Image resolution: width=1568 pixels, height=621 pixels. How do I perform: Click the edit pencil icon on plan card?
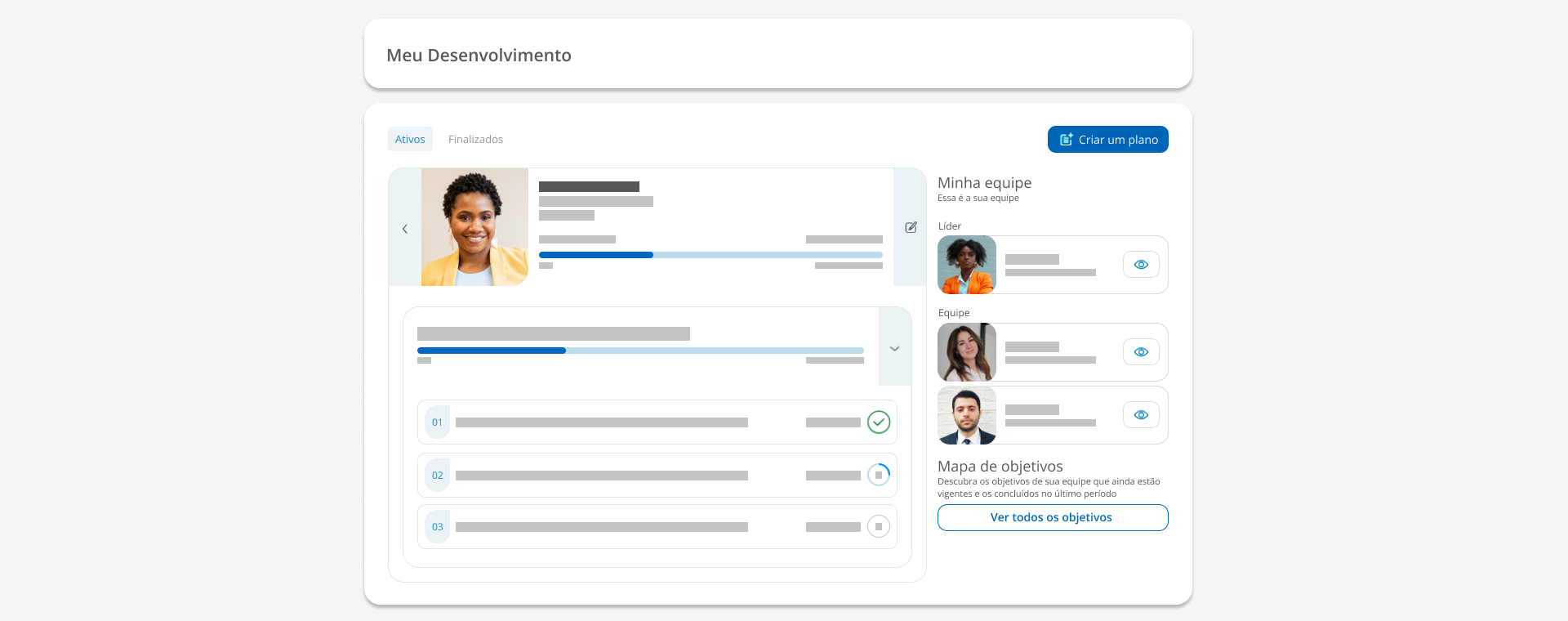pos(911,227)
